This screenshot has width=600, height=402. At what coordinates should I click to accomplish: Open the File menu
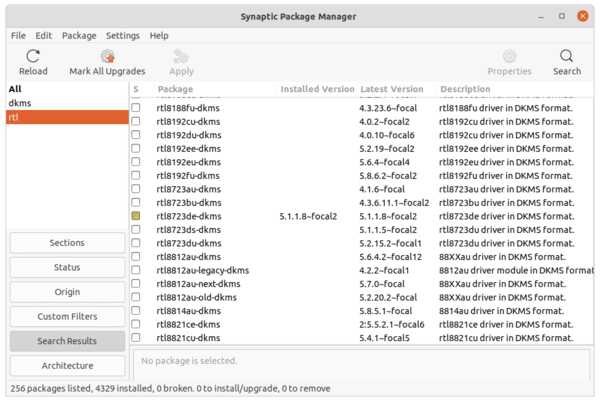[x=18, y=36]
